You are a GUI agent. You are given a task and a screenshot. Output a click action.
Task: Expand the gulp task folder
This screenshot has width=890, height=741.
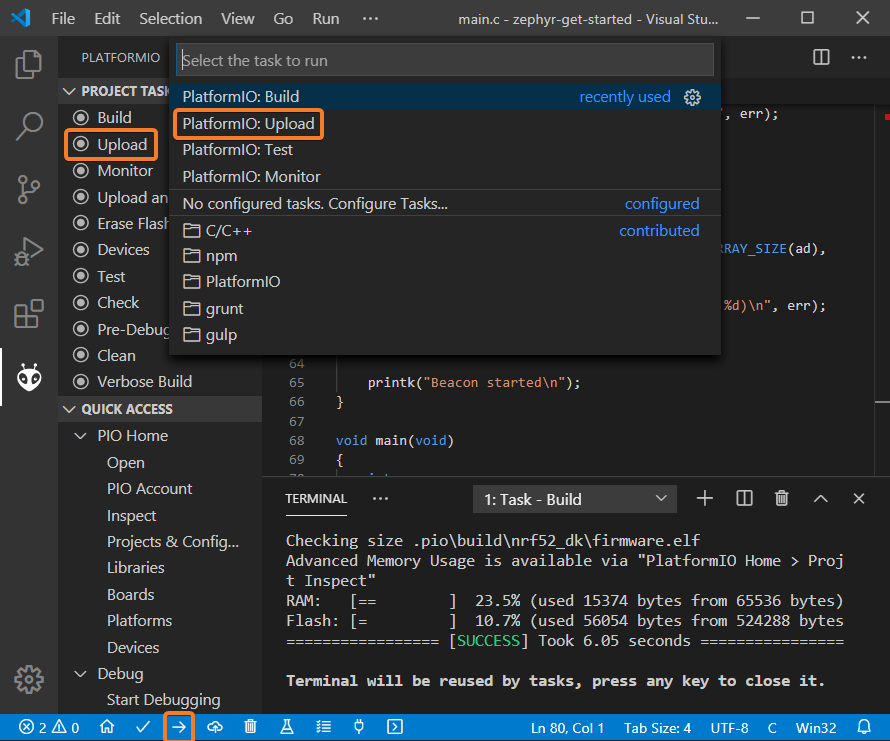click(445, 335)
